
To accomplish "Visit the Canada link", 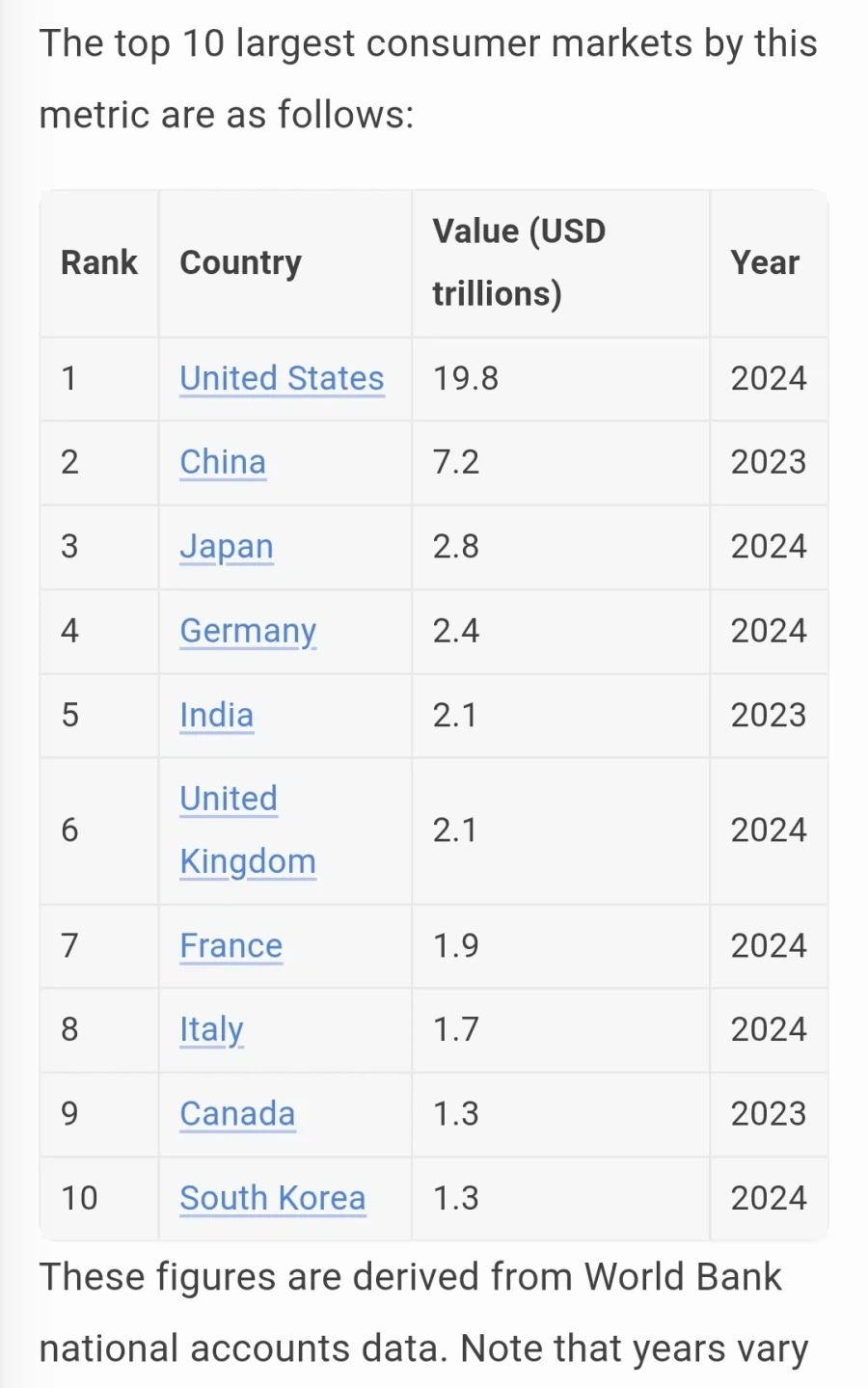I will point(237,1114).
